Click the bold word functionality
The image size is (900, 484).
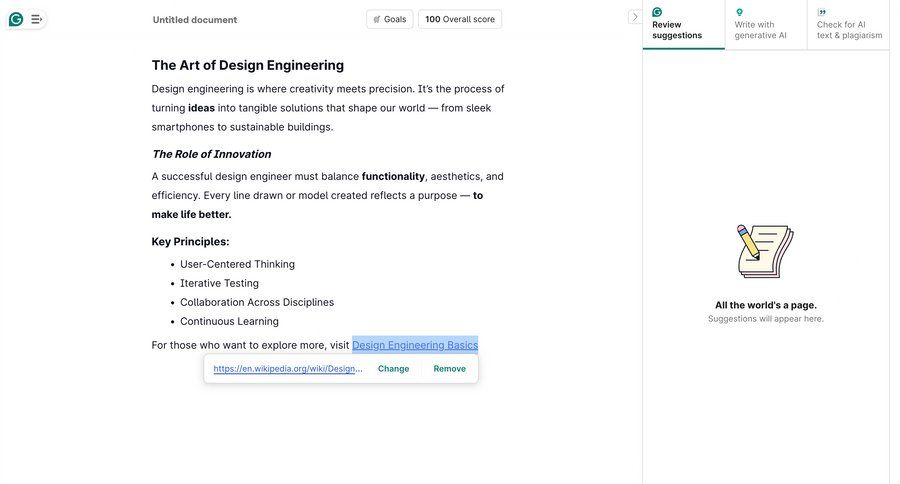point(393,176)
